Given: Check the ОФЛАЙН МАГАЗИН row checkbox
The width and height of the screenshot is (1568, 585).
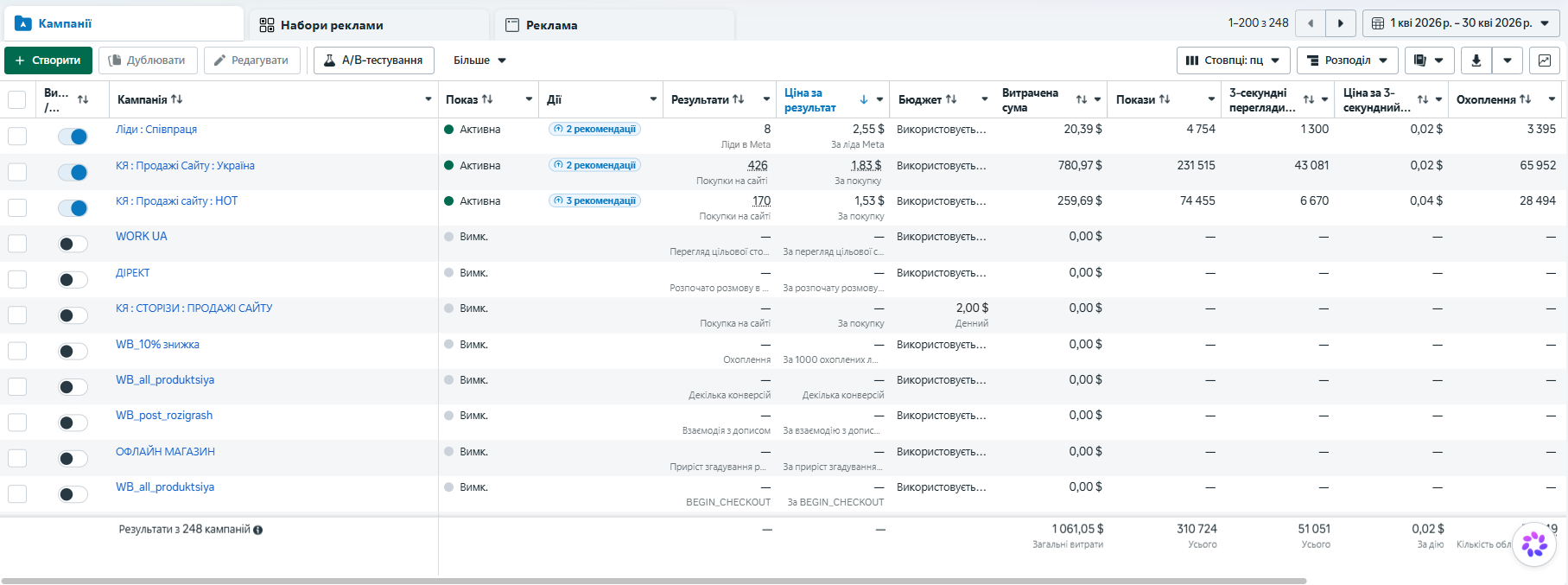Looking at the screenshot, I should coord(17,459).
